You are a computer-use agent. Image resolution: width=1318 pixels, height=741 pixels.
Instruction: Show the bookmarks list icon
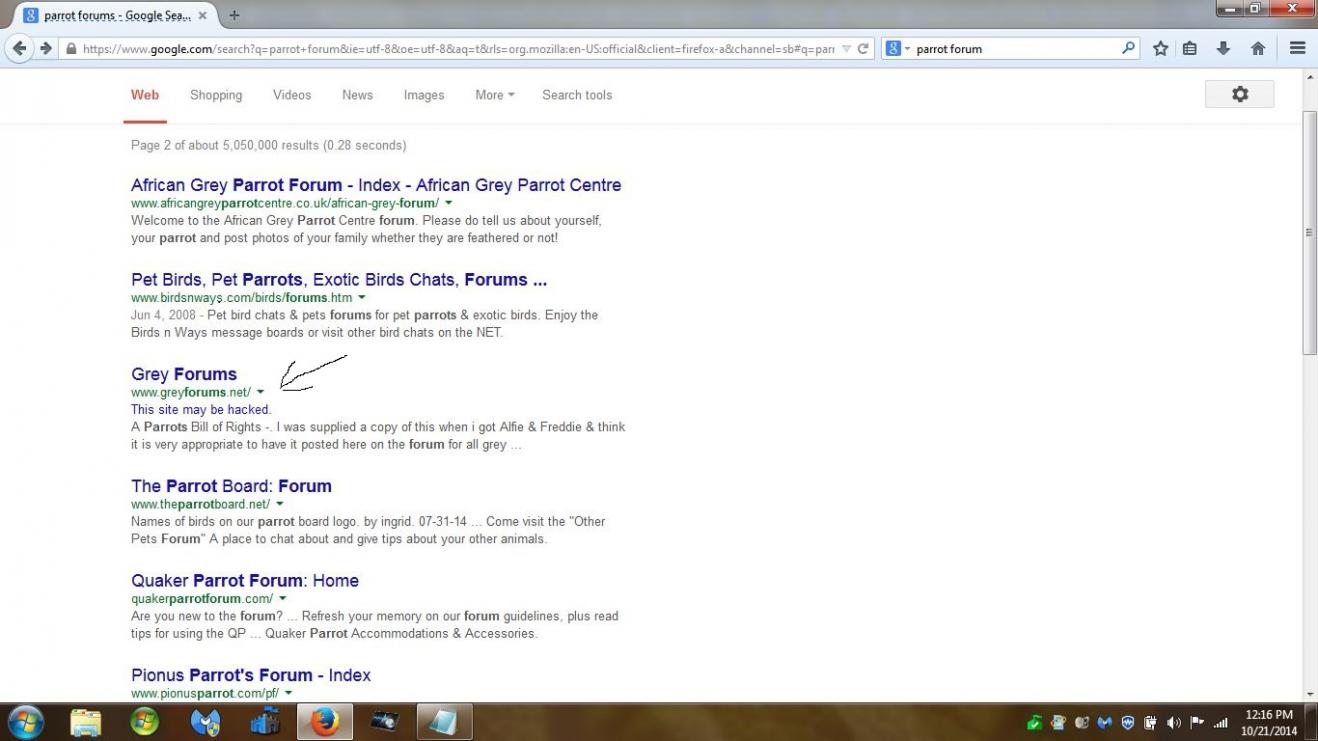[x=1190, y=48]
